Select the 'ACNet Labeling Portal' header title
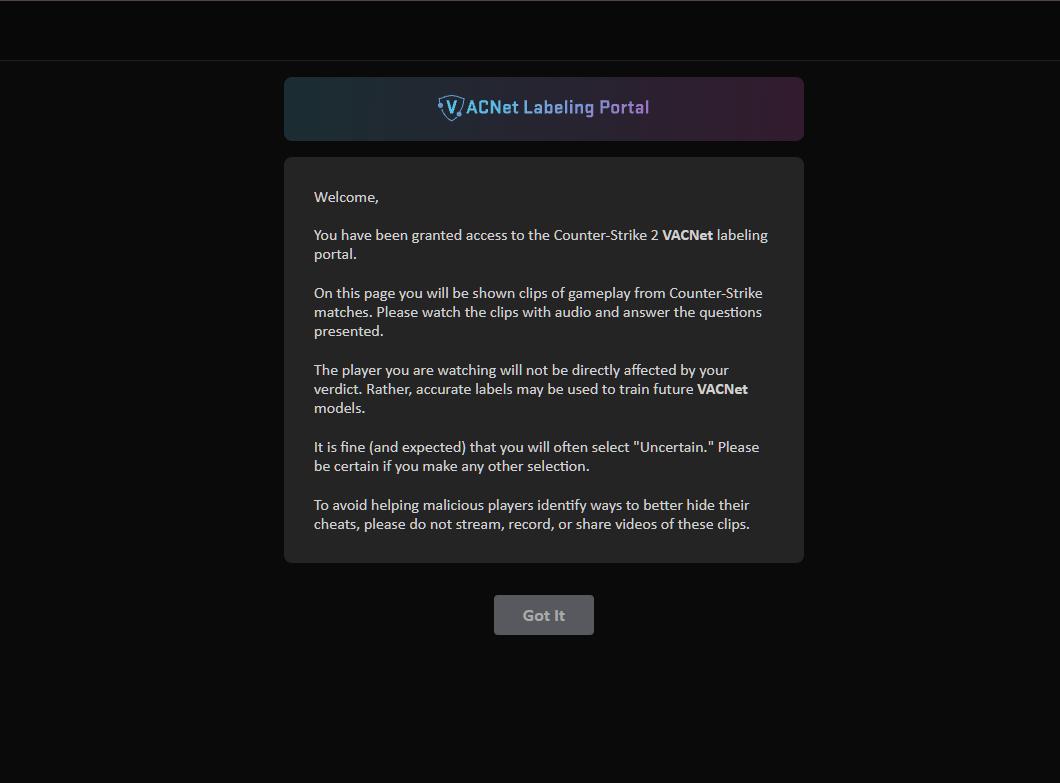This screenshot has height=783, width=1060. [x=558, y=108]
